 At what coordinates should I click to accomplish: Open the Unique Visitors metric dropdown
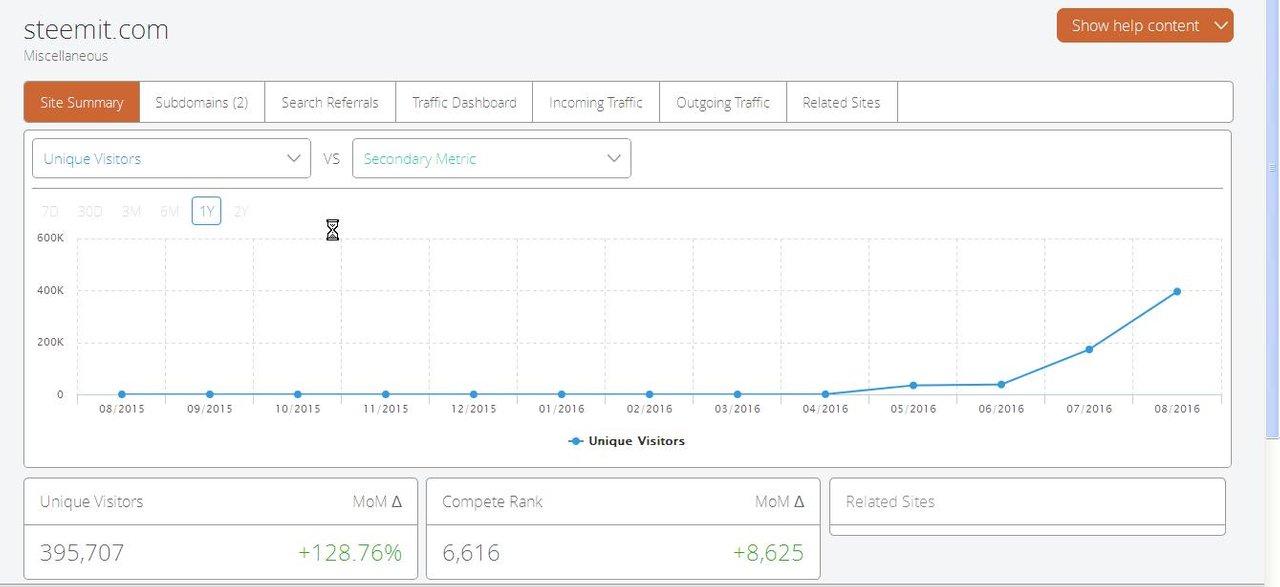pos(171,158)
